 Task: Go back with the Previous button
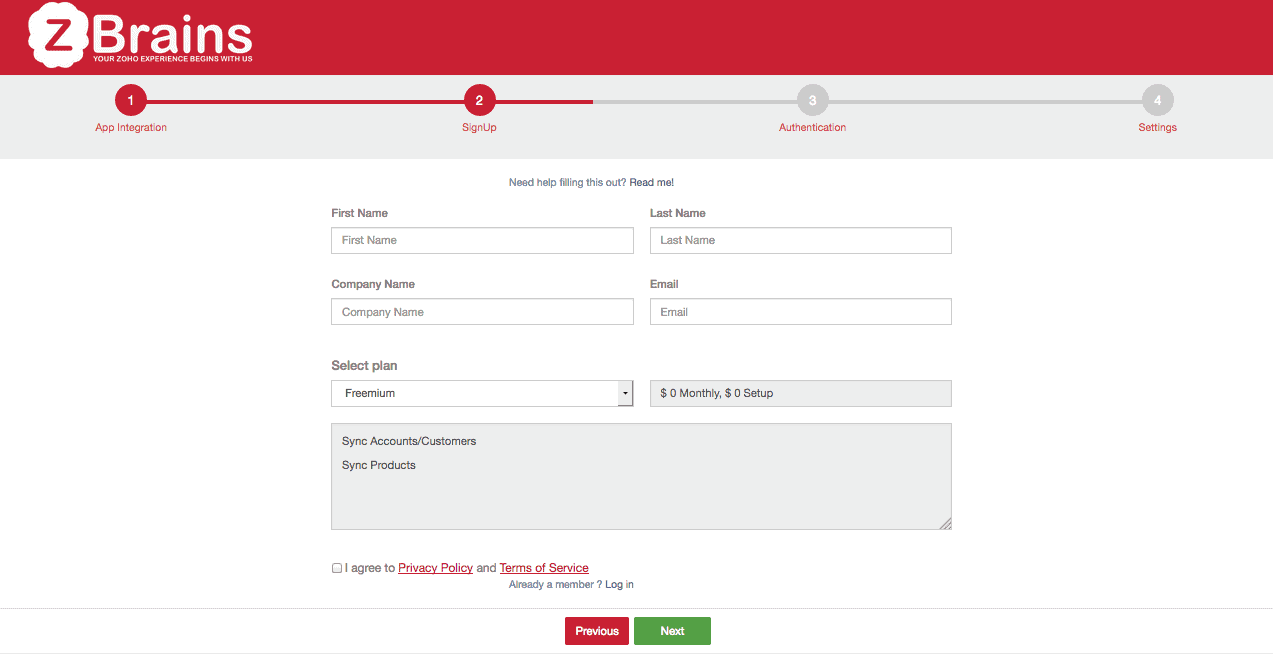[597, 631]
